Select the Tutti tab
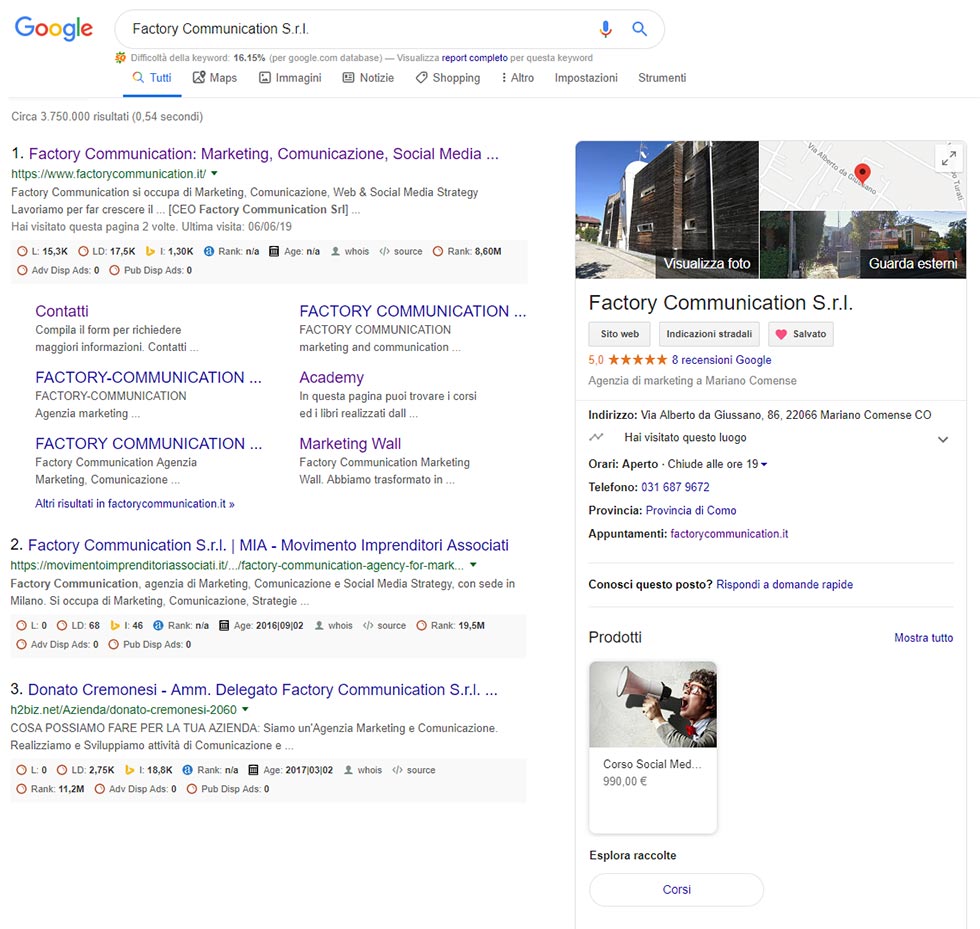Viewport: 980px width, 929px height. (x=152, y=78)
